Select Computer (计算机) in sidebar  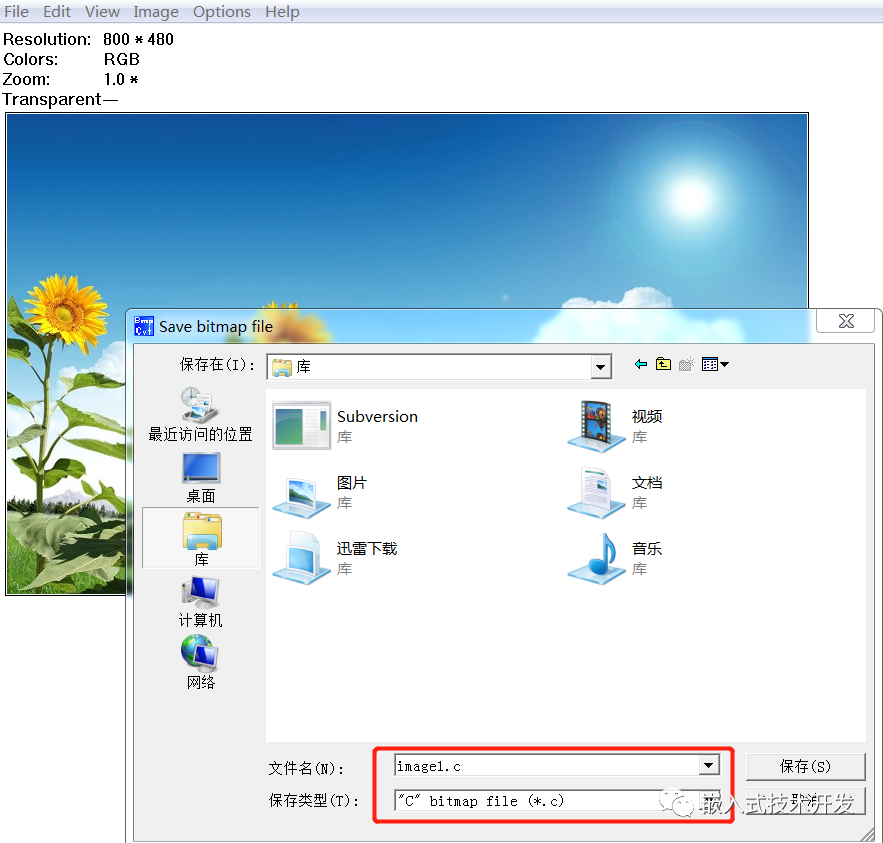pyautogui.click(x=200, y=602)
